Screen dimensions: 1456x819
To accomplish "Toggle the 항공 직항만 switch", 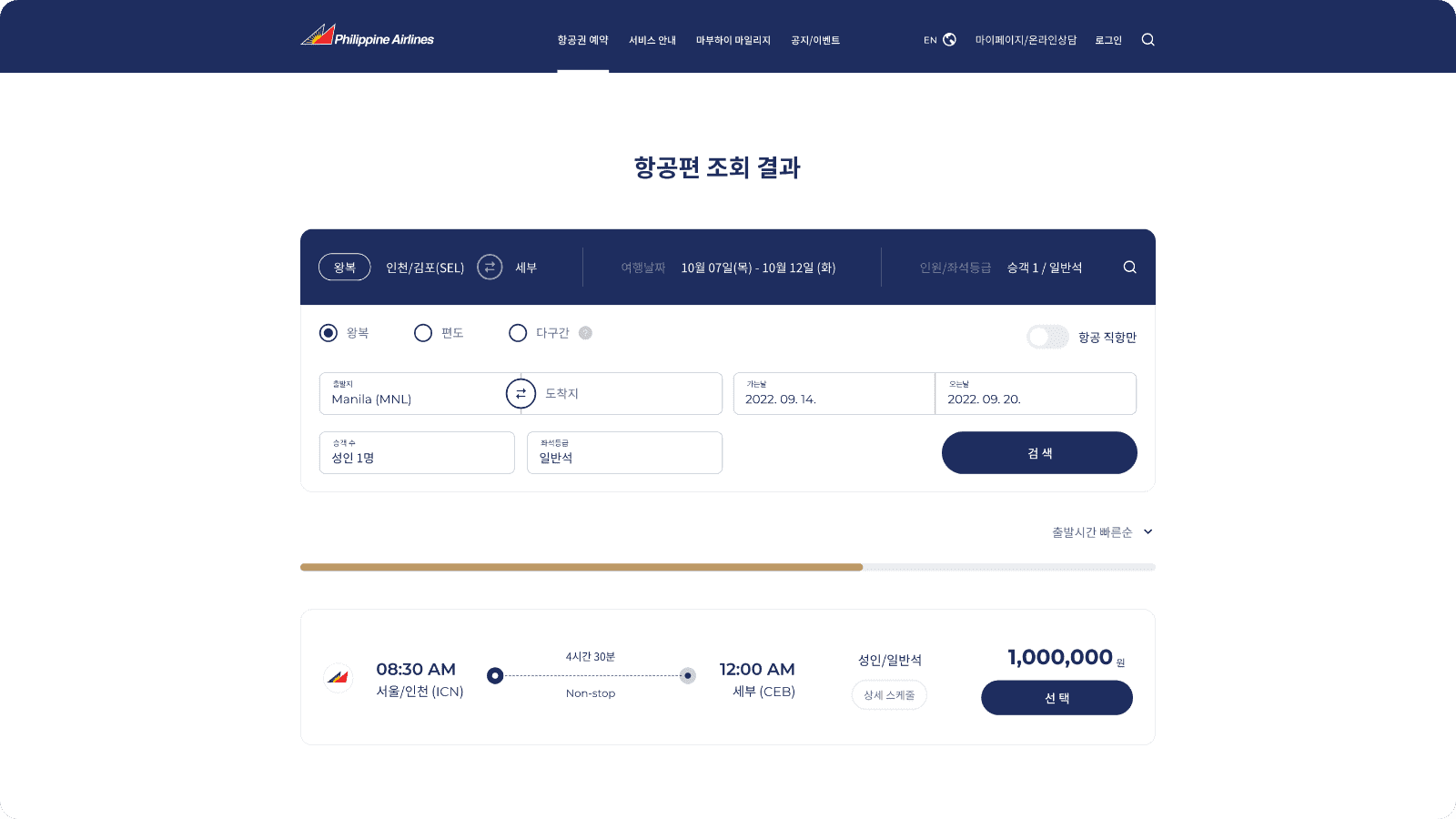I will [1047, 337].
